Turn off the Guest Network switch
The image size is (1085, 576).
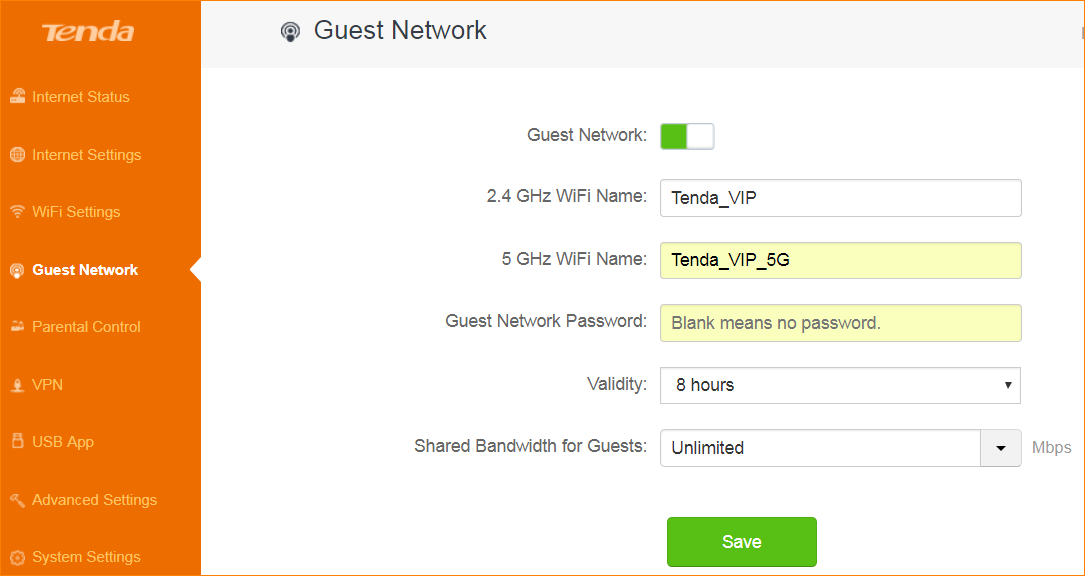pyautogui.click(x=687, y=136)
